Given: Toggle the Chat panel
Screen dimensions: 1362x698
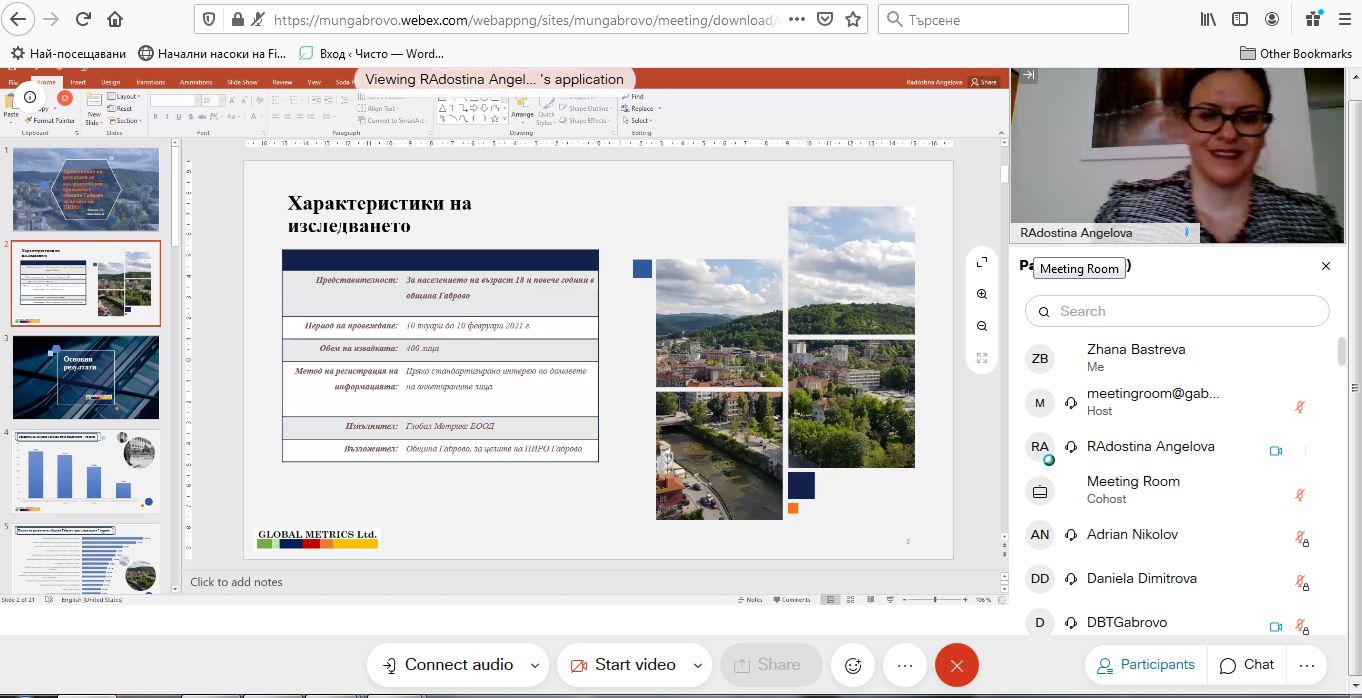Looking at the screenshot, I should 1246,665.
